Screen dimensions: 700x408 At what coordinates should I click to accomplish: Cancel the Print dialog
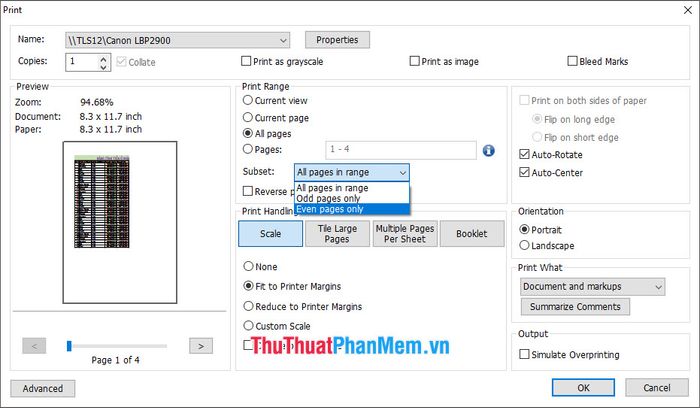[x=657, y=387]
